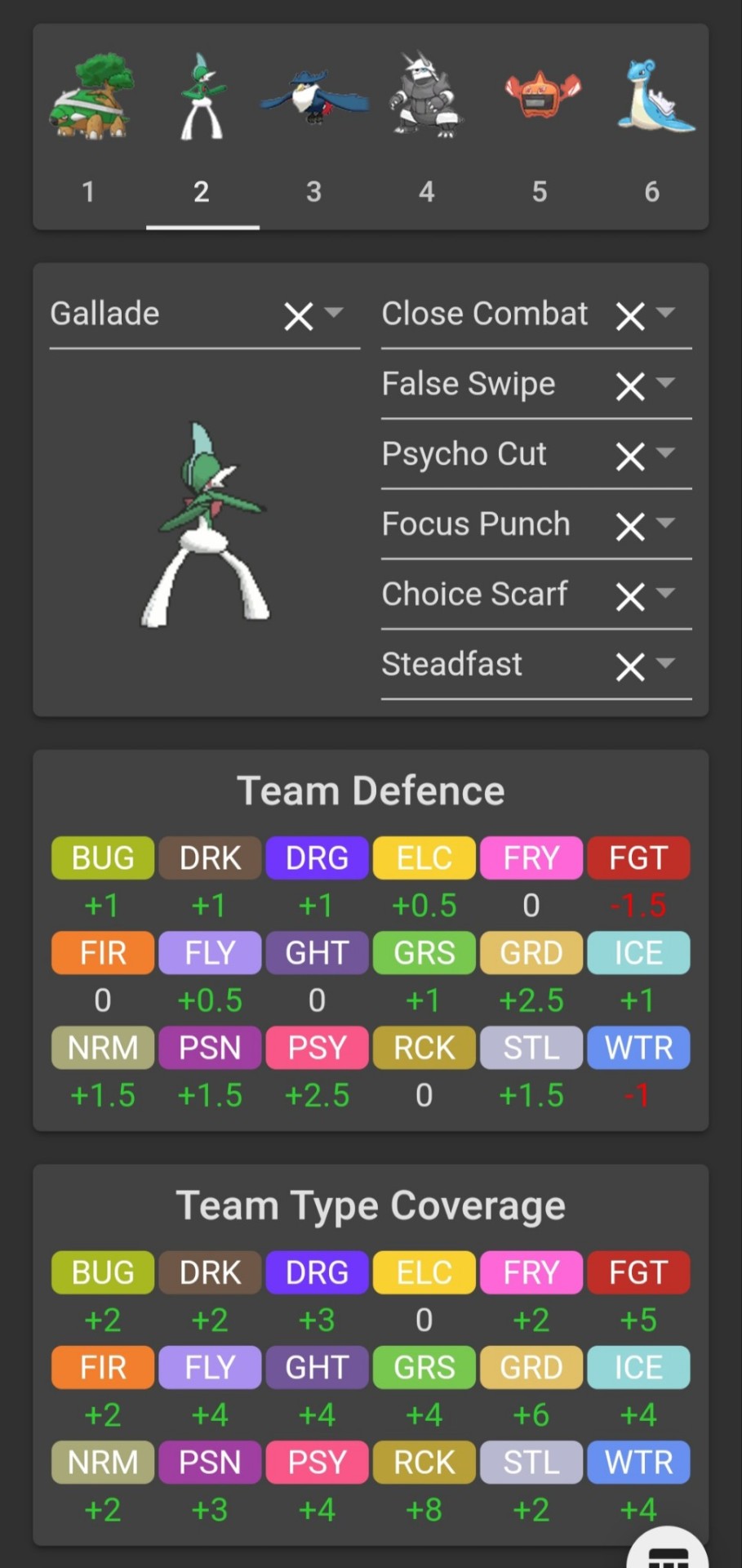
Task: Click the FIR badge in Team Defence
Action: (103, 953)
